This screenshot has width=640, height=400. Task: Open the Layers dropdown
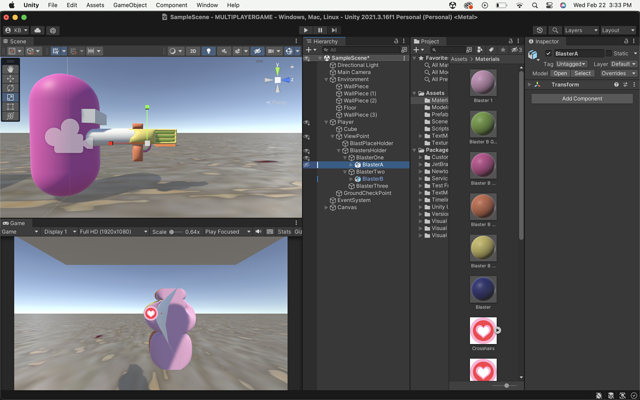(x=581, y=30)
